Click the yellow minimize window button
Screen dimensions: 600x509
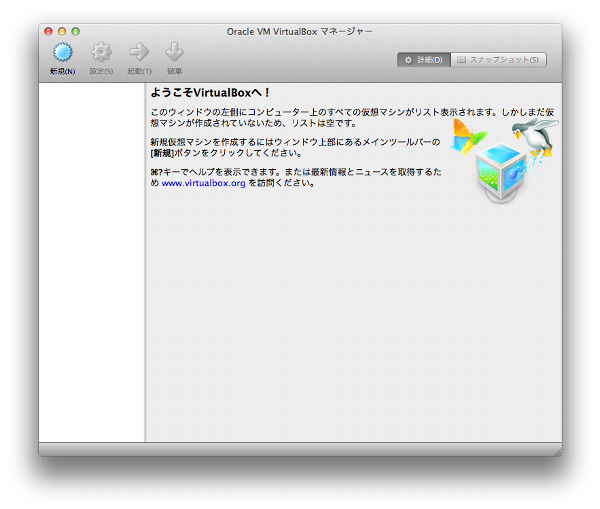[62, 31]
